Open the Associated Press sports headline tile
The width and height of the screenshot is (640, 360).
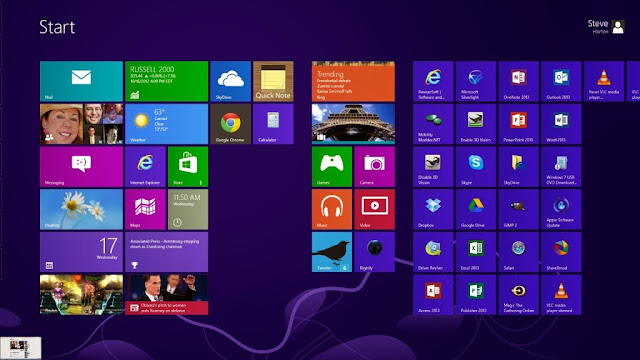167,252
